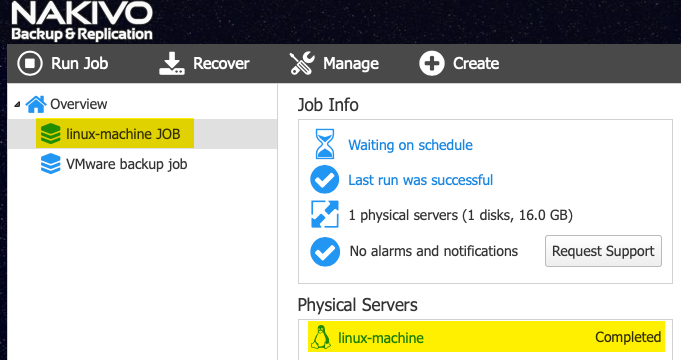This screenshot has height=360, width=681.
Task: Click the green stack icon of linux-machine JOB
Action: pos(50,134)
